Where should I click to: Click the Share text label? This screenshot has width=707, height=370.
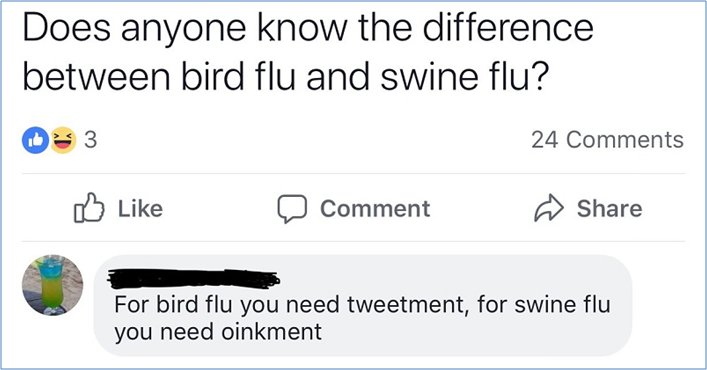610,209
